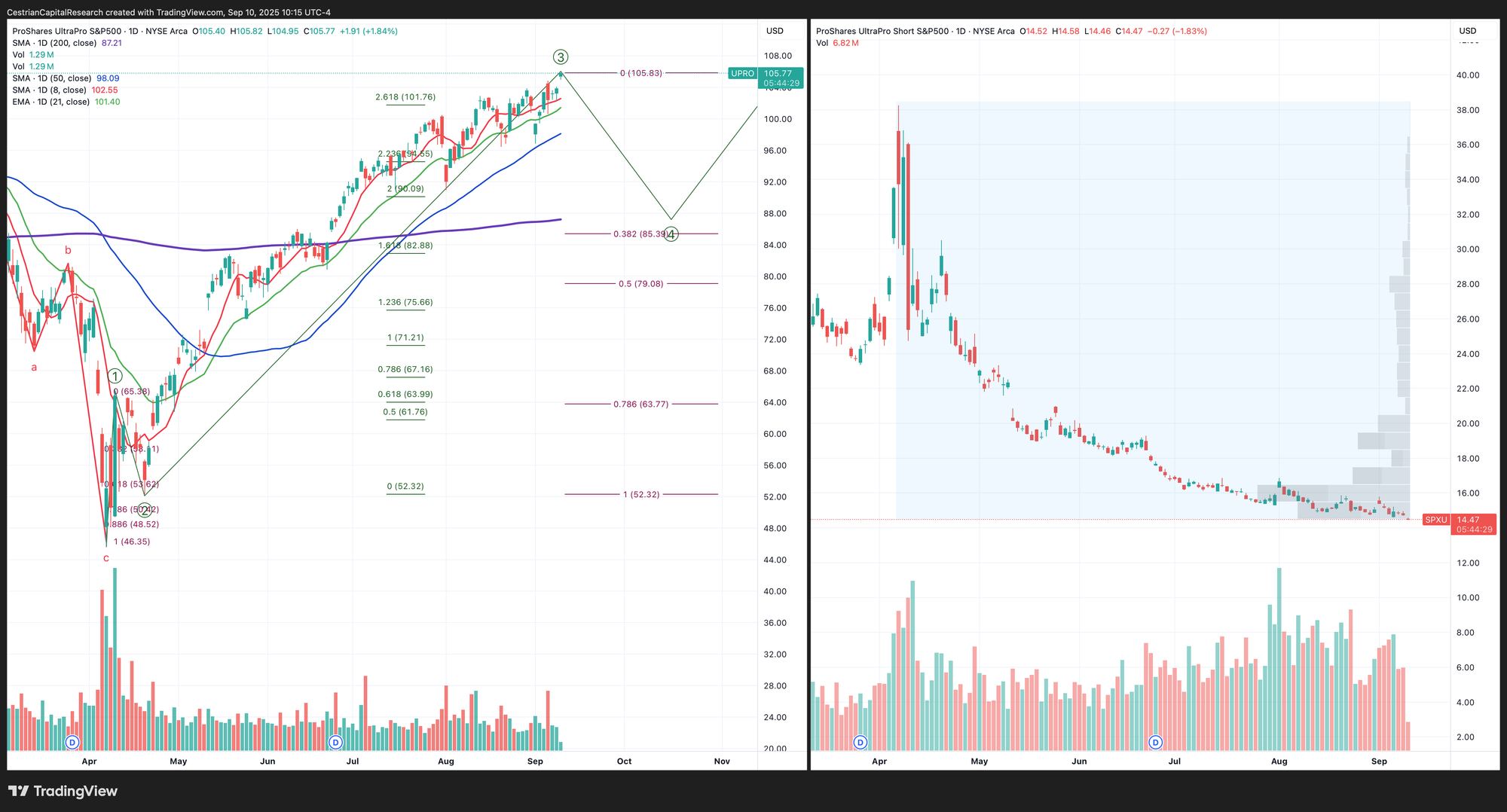Image resolution: width=1507 pixels, height=812 pixels.
Task: Click Oct on the UPRO time axis
Action: point(624,762)
